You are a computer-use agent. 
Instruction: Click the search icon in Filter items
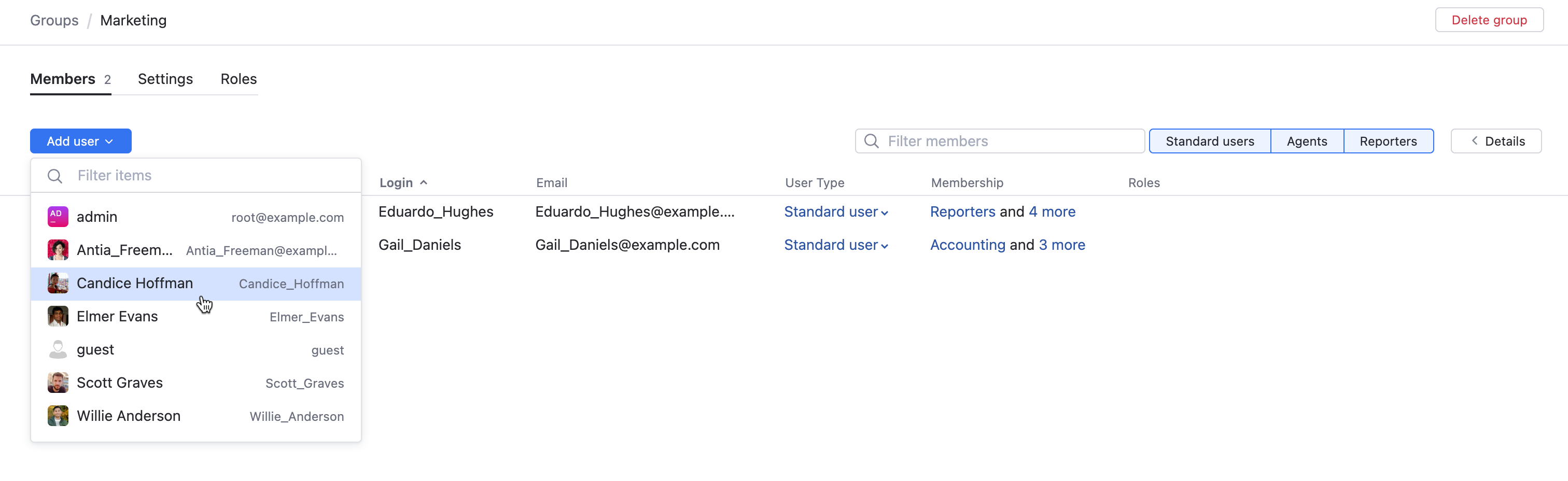tap(55, 176)
